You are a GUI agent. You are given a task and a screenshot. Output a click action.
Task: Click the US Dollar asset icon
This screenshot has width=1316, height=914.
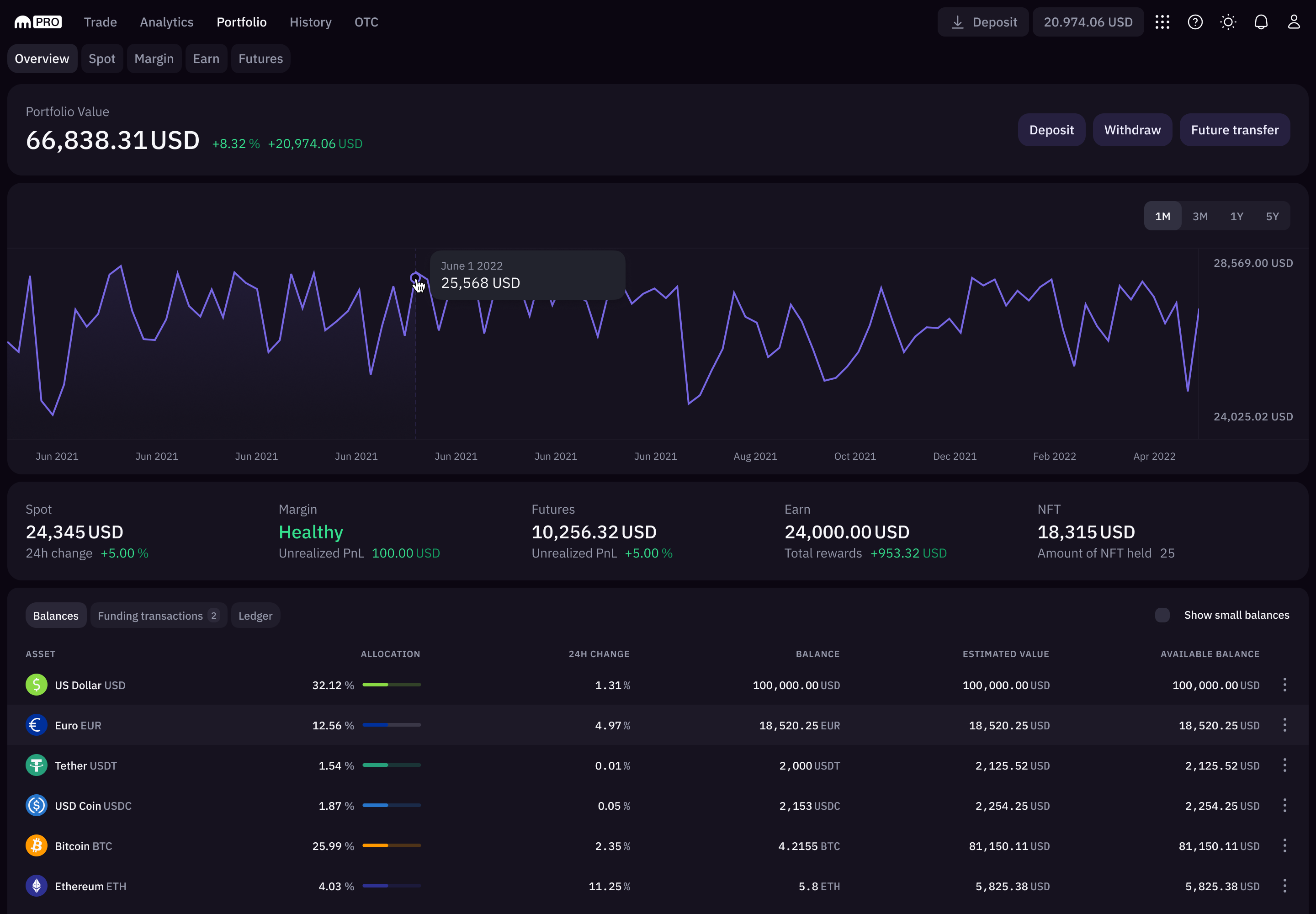[37, 685]
